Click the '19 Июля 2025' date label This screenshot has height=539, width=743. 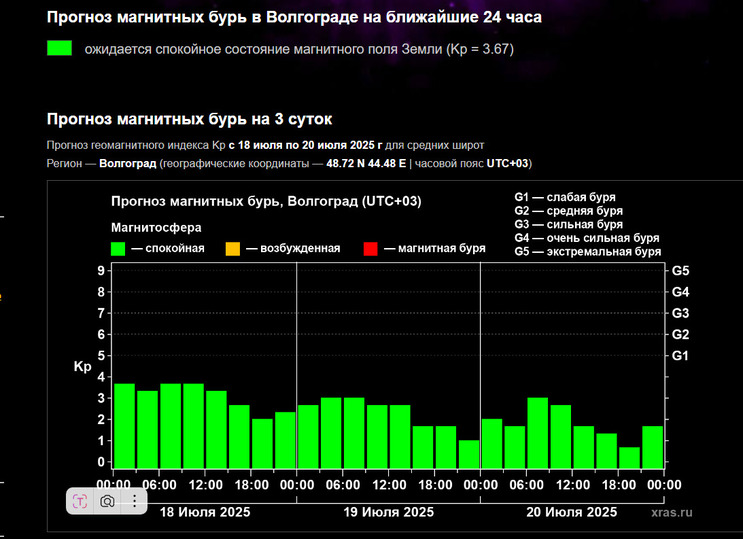(x=389, y=511)
